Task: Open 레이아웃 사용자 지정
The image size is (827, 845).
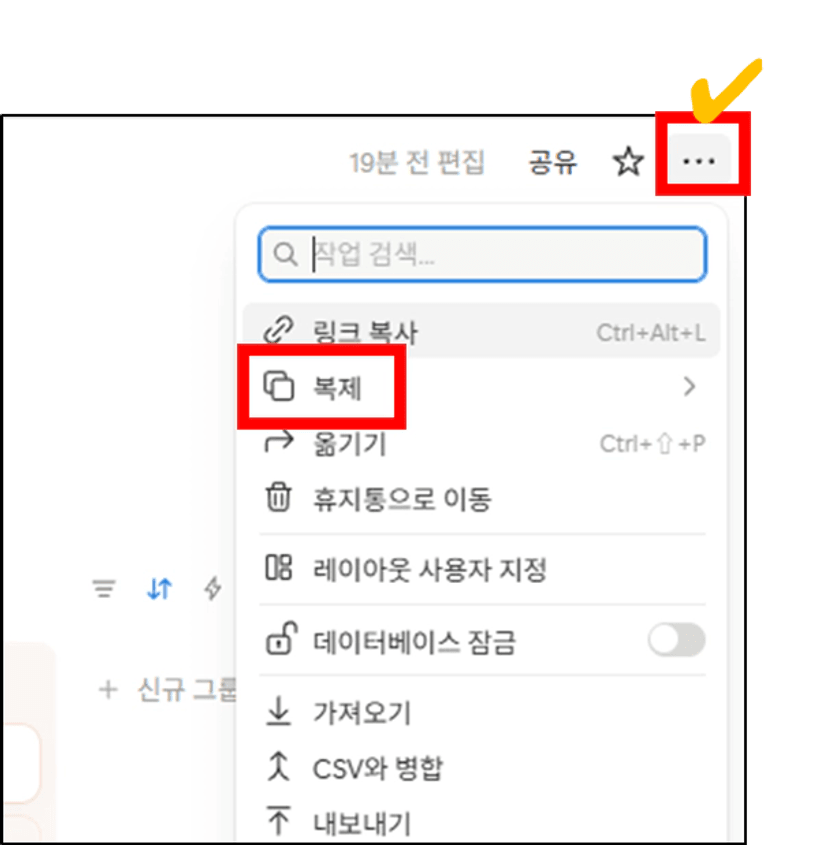Action: click(481, 569)
